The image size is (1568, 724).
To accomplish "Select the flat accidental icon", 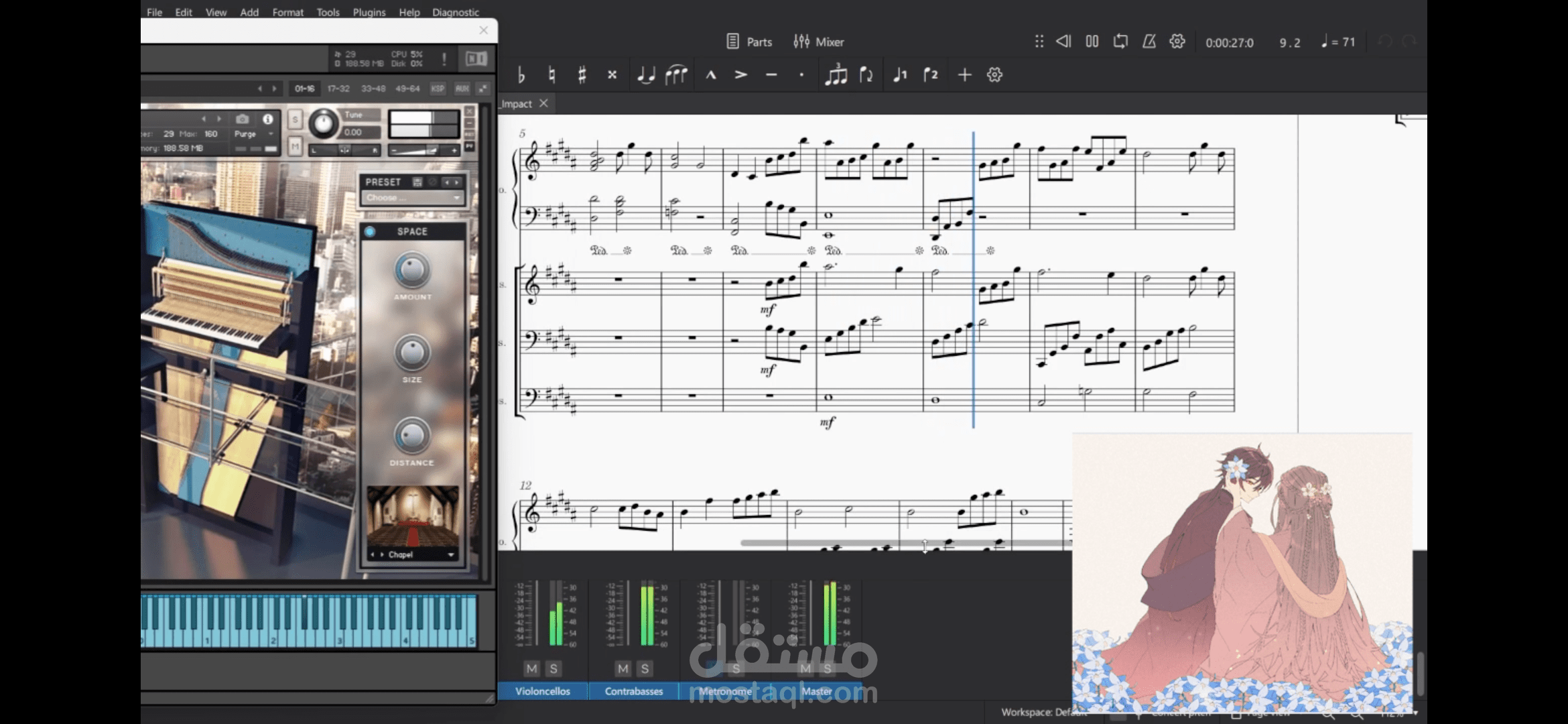I will click(x=520, y=74).
